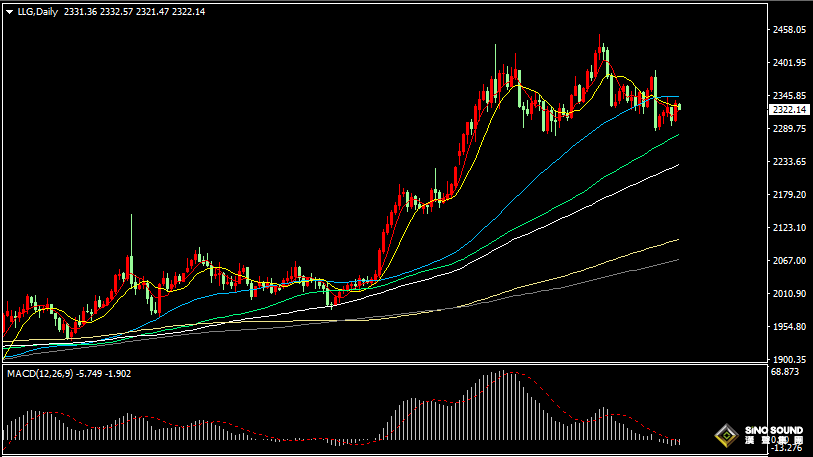Click the 2345.85 price axis label

(x=789, y=96)
